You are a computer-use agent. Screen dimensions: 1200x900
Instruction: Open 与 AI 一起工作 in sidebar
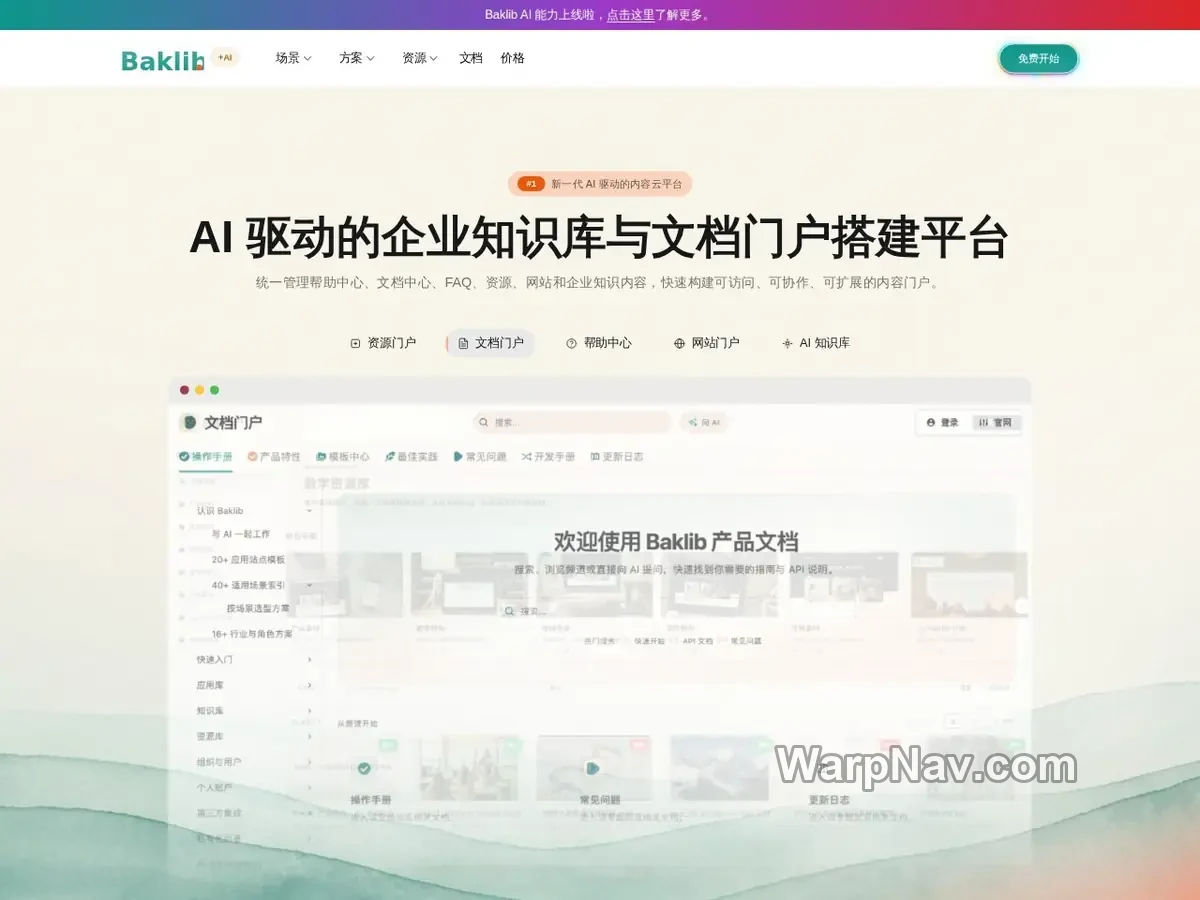click(x=241, y=534)
